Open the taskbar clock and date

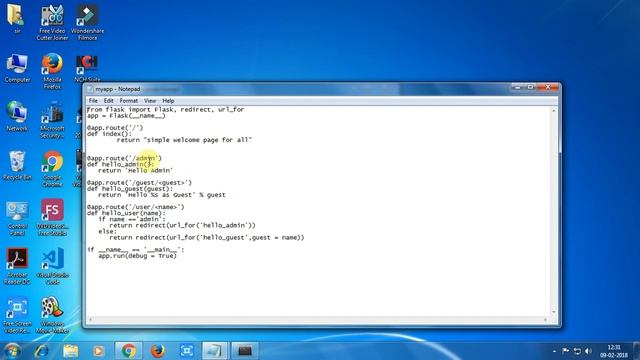613,351
